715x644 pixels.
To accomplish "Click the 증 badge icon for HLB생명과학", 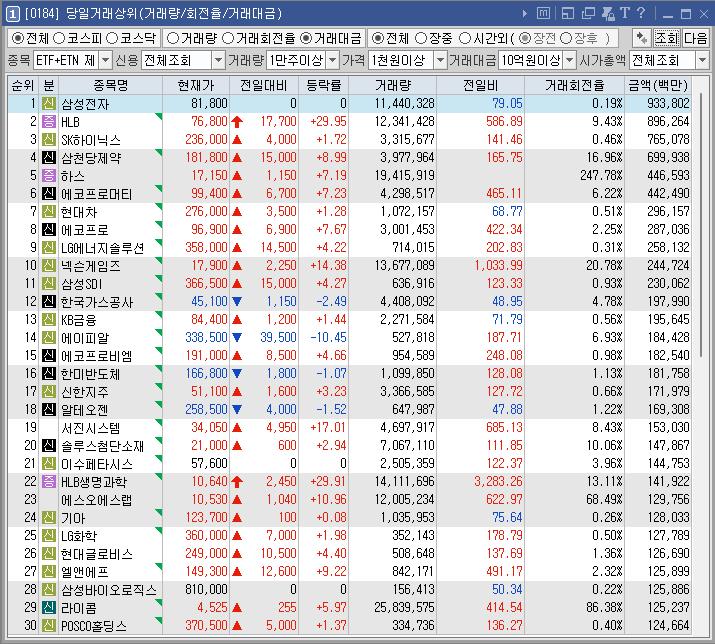I will coord(49,481).
